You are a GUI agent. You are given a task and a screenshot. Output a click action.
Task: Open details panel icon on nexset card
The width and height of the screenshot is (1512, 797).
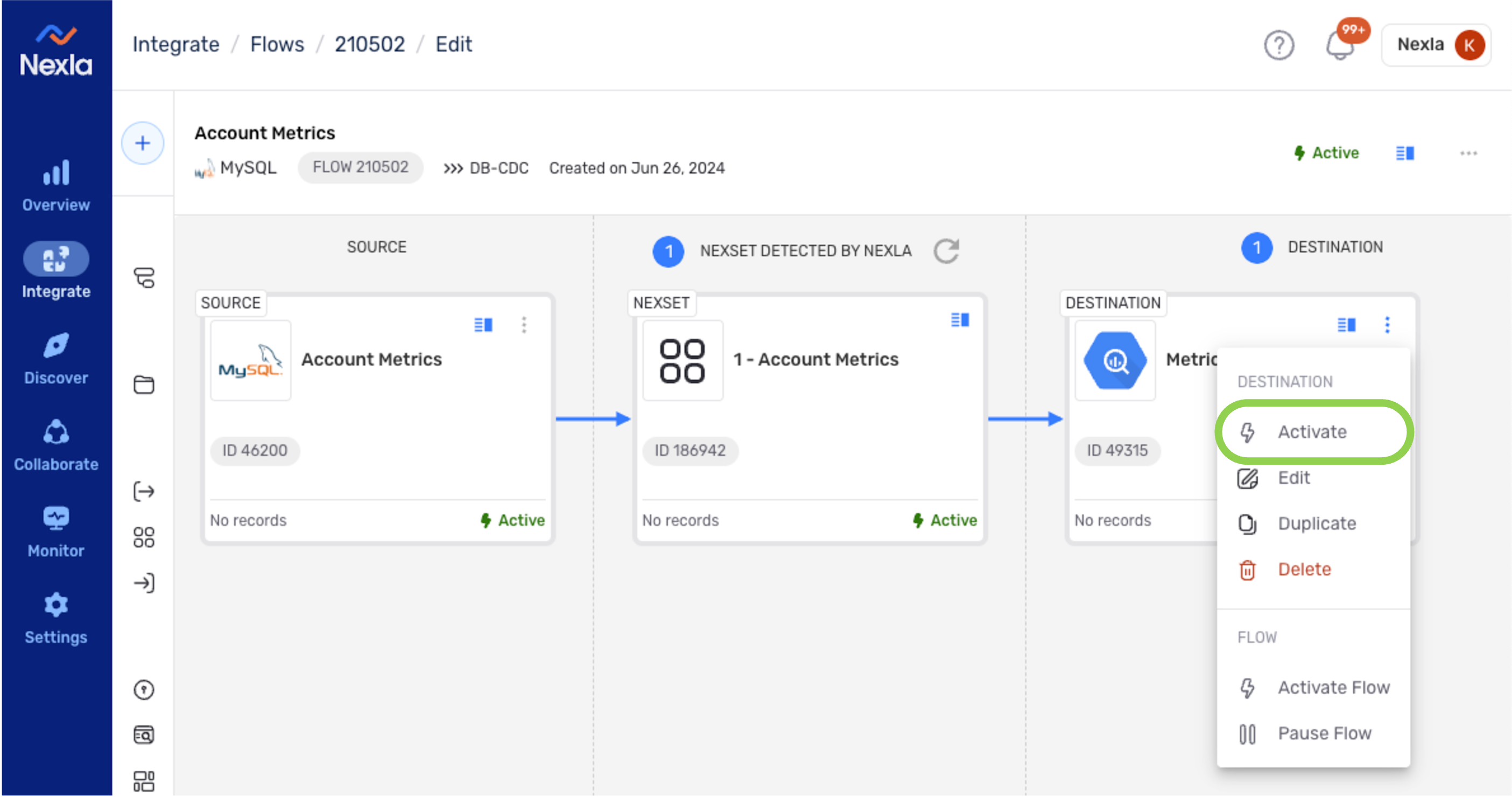960,319
